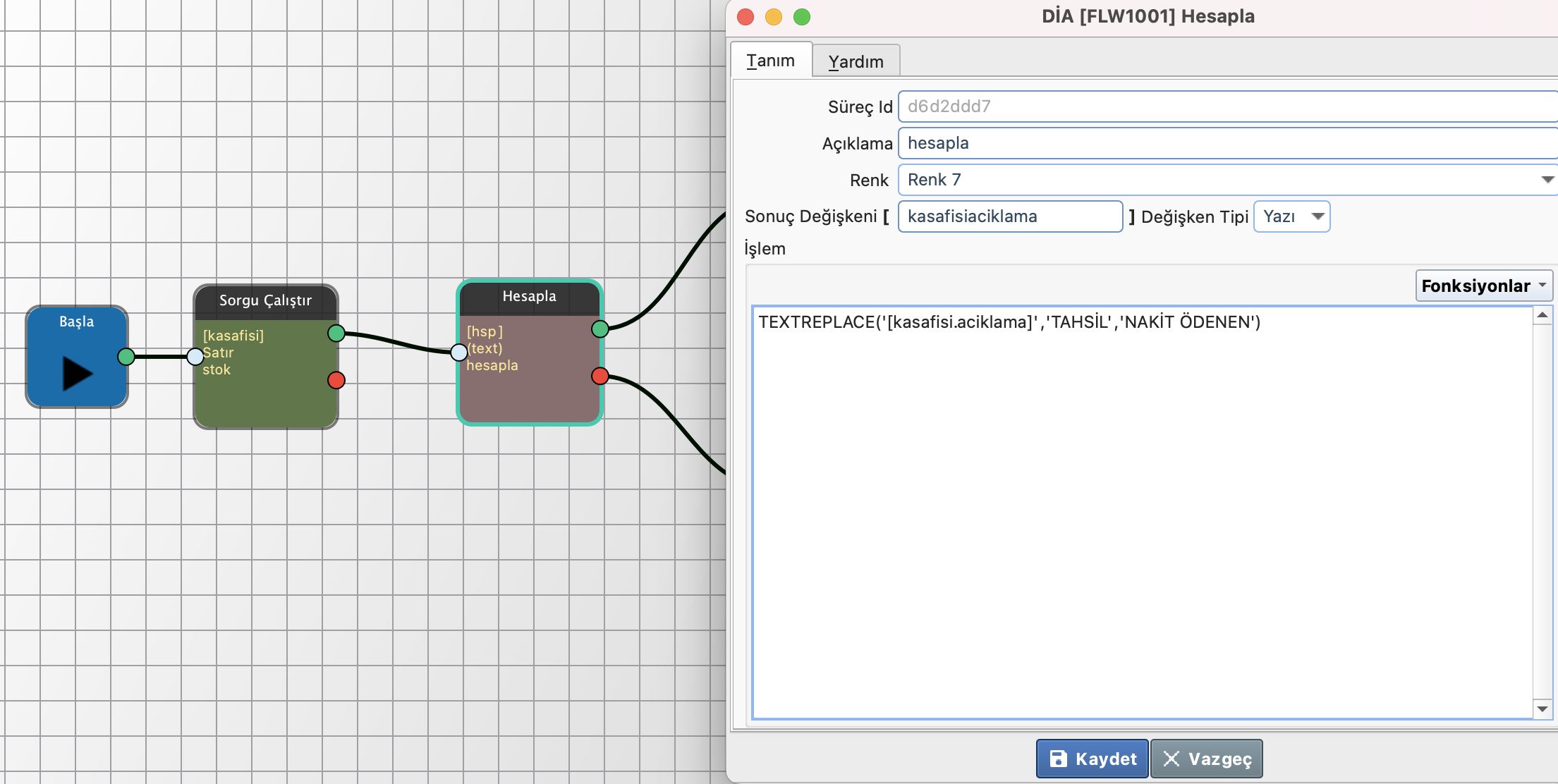Click green output port on Hesapla node
This screenshot has height=784, width=1558.
click(x=600, y=329)
